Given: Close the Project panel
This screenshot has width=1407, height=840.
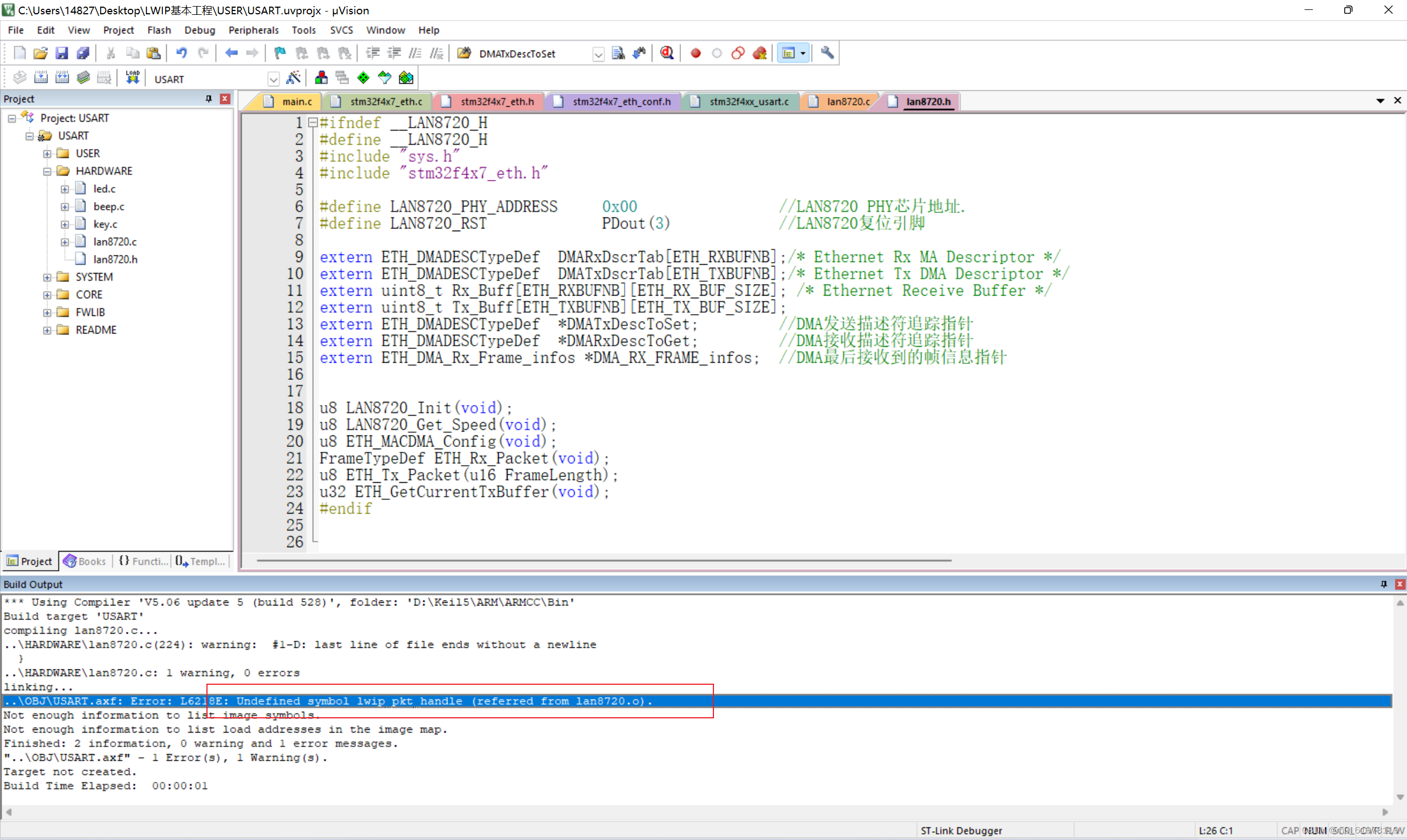Looking at the screenshot, I should pyautogui.click(x=225, y=99).
